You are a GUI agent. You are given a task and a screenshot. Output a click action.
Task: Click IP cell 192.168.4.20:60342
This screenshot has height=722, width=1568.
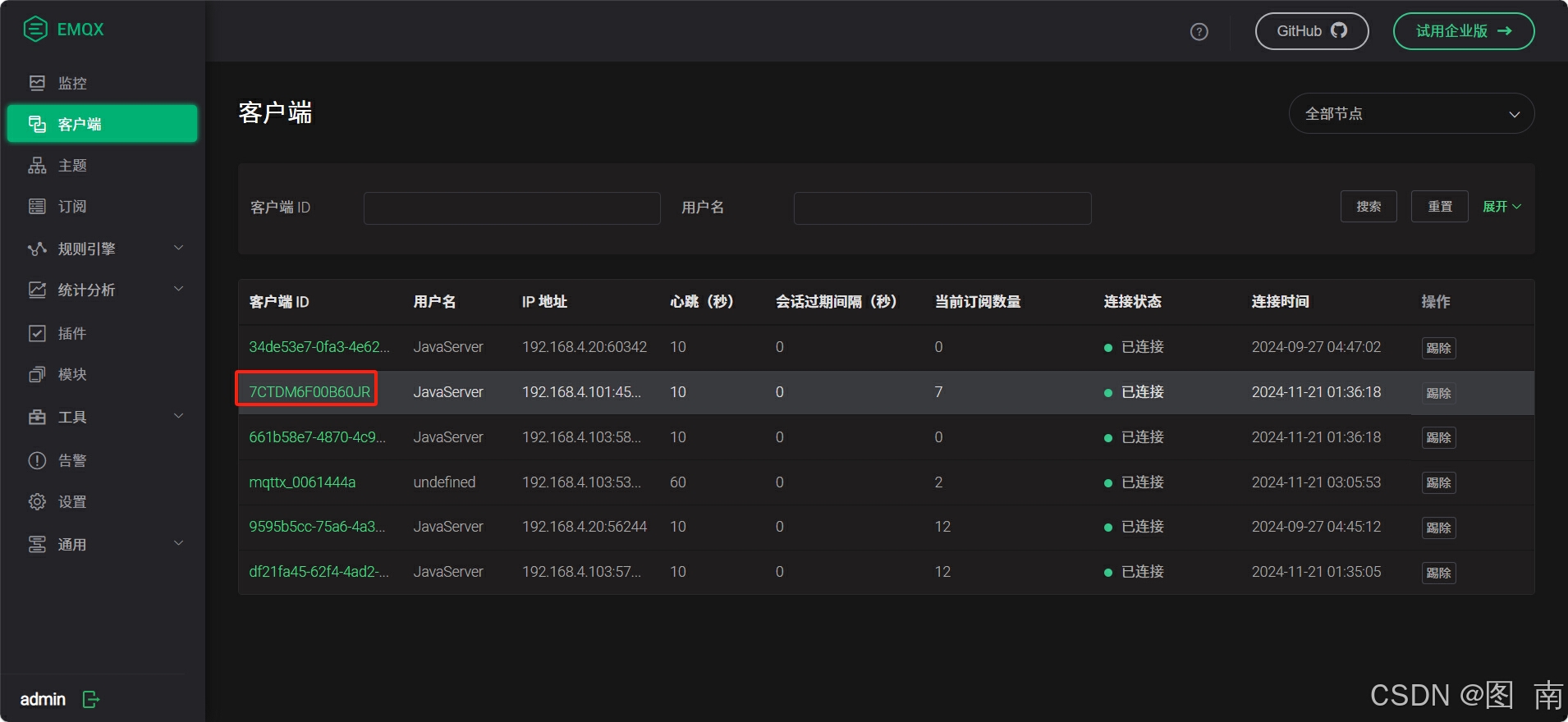(x=585, y=347)
